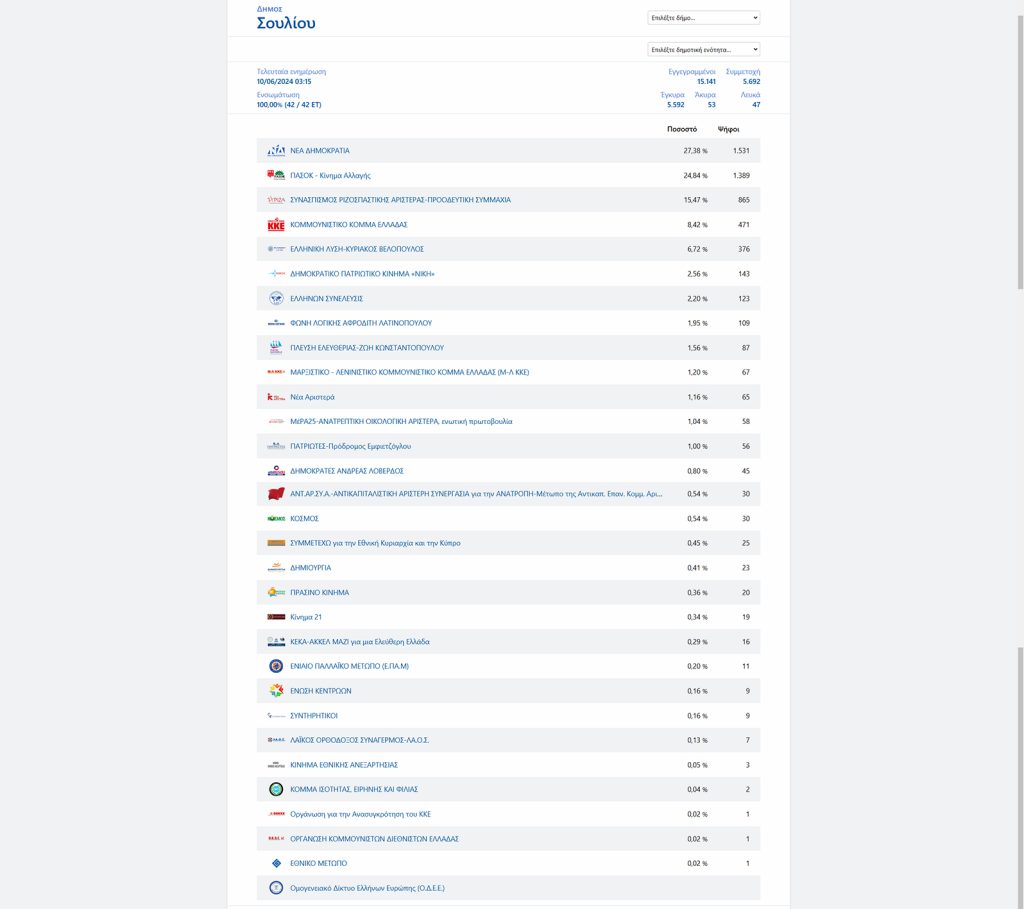Click the Ε.ΠΑ.Μ round logo
The width and height of the screenshot is (1024, 909).
point(276,666)
